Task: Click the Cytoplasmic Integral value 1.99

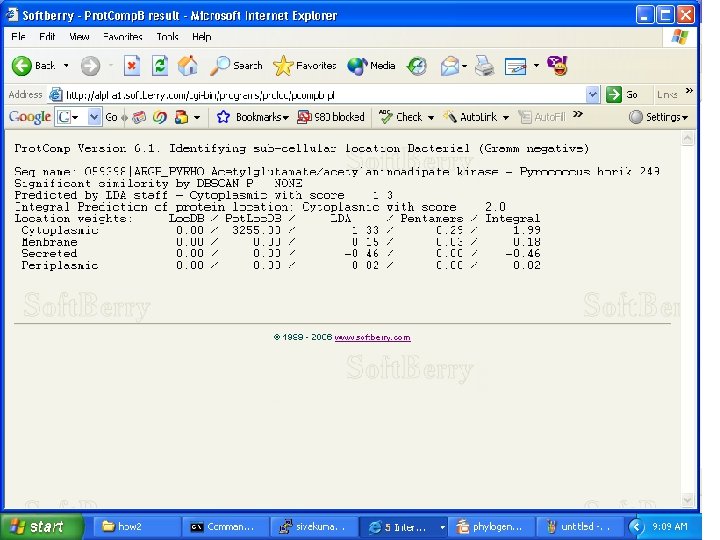Action: 527,231
